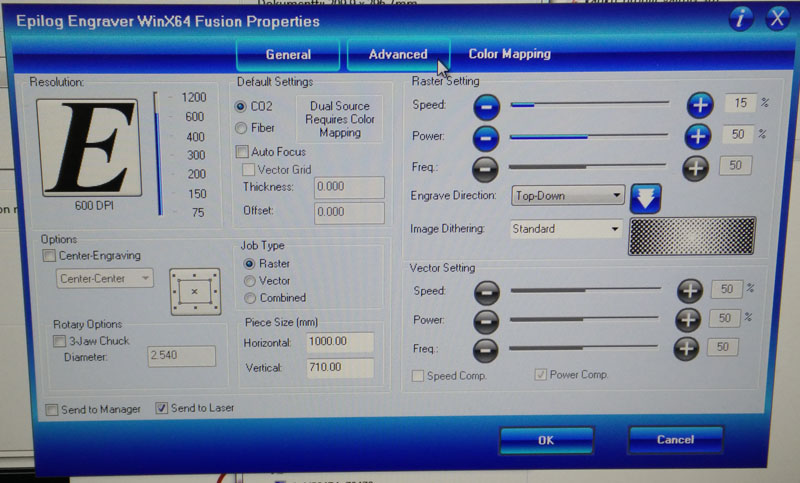Click the Cancel button
This screenshot has height=483, width=800.
675,440
